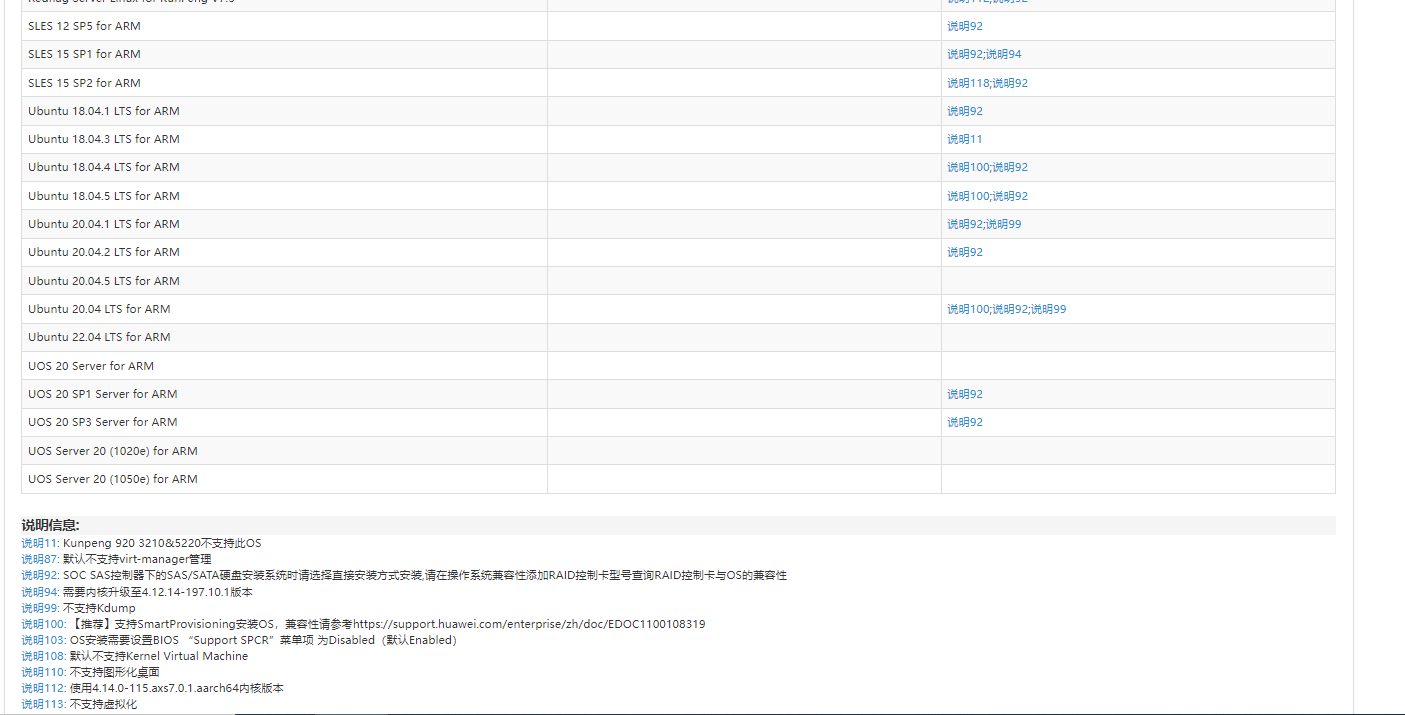Open 说明99 link in Ubuntu 20.04.1 row
Viewport: 1405px width, 715px height.
click(x=1004, y=224)
